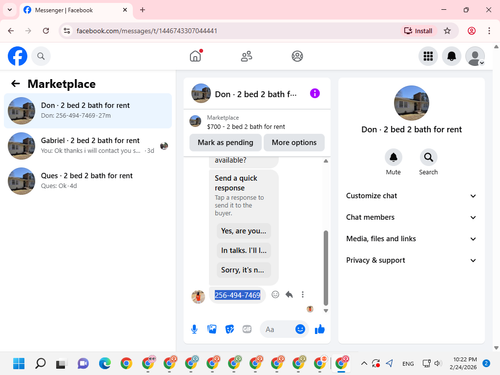This screenshot has height=375, width=500.
Task: Go to the Home feed icon
Action: 196,56
